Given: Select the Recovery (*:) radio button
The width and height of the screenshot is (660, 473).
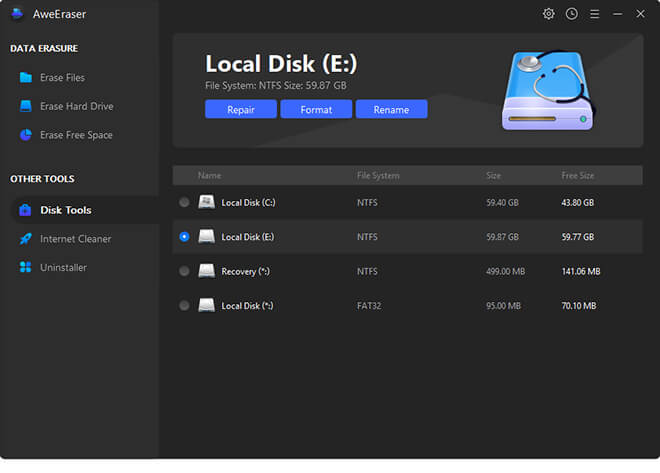Looking at the screenshot, I should click(184, 271).
